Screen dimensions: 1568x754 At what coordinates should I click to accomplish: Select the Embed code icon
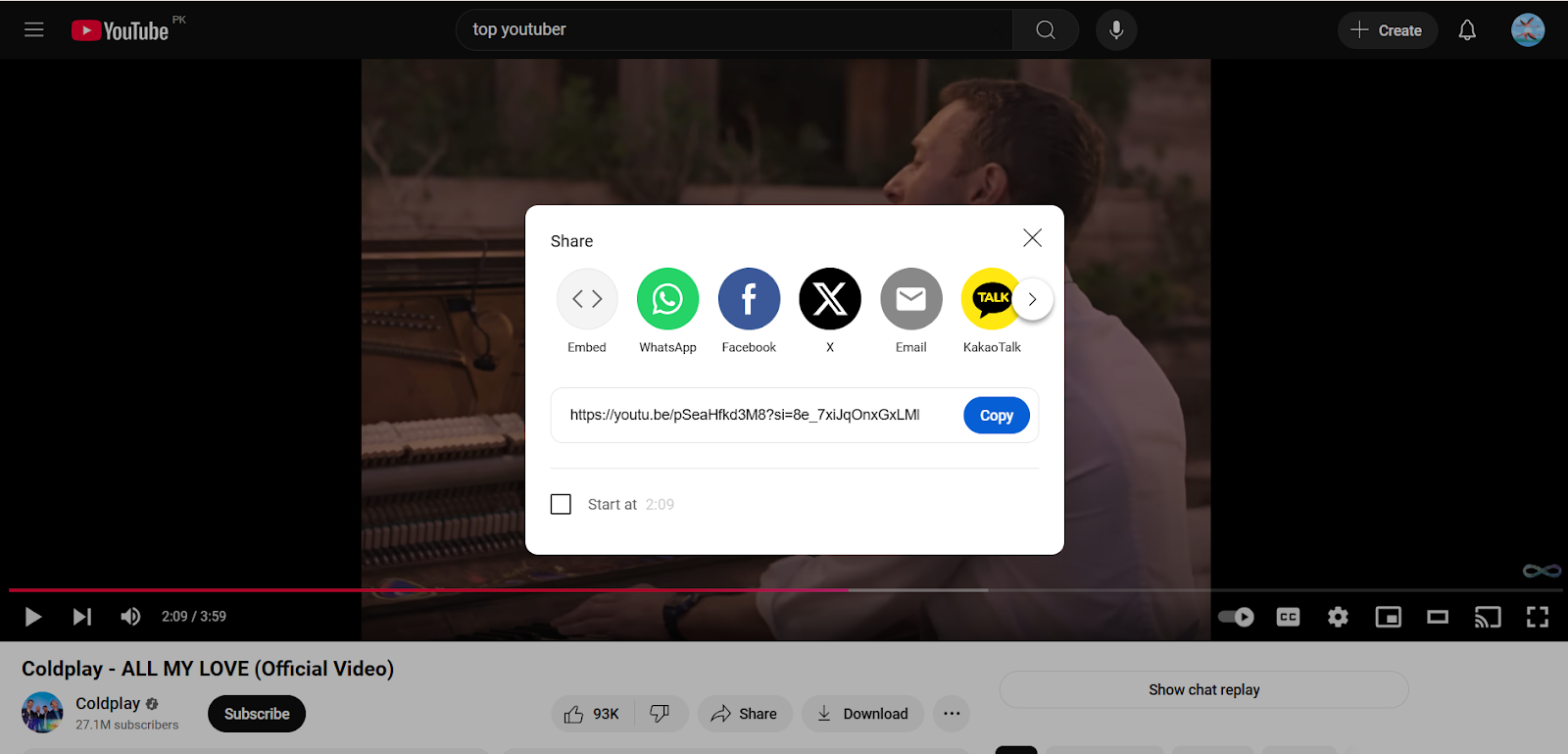587,299
